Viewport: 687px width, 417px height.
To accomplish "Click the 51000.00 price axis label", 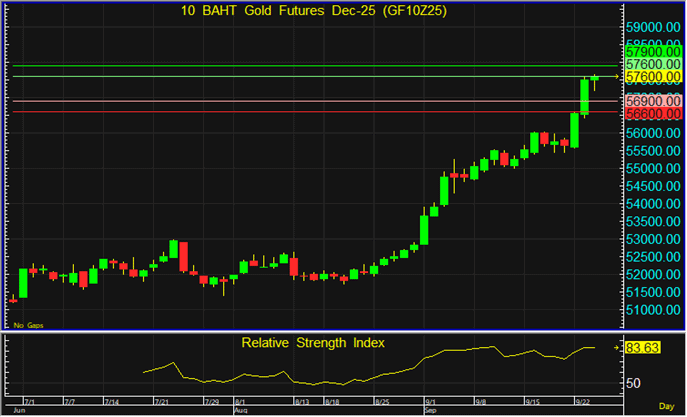I will (653, 310).
